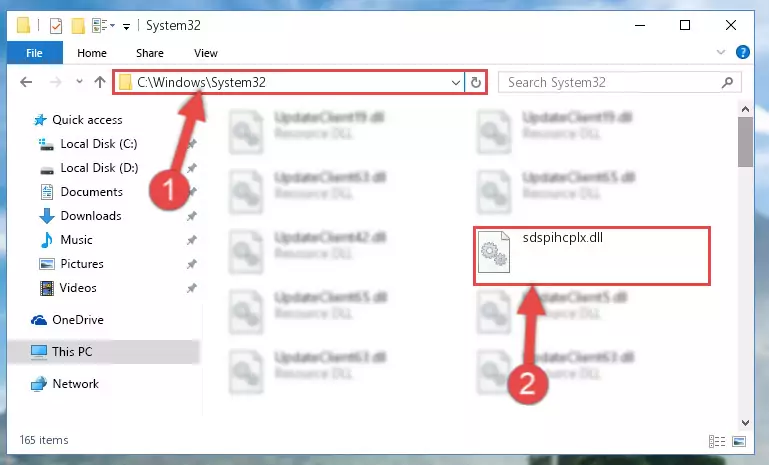Unpin Downloads from Quick access

pos(192,216)
